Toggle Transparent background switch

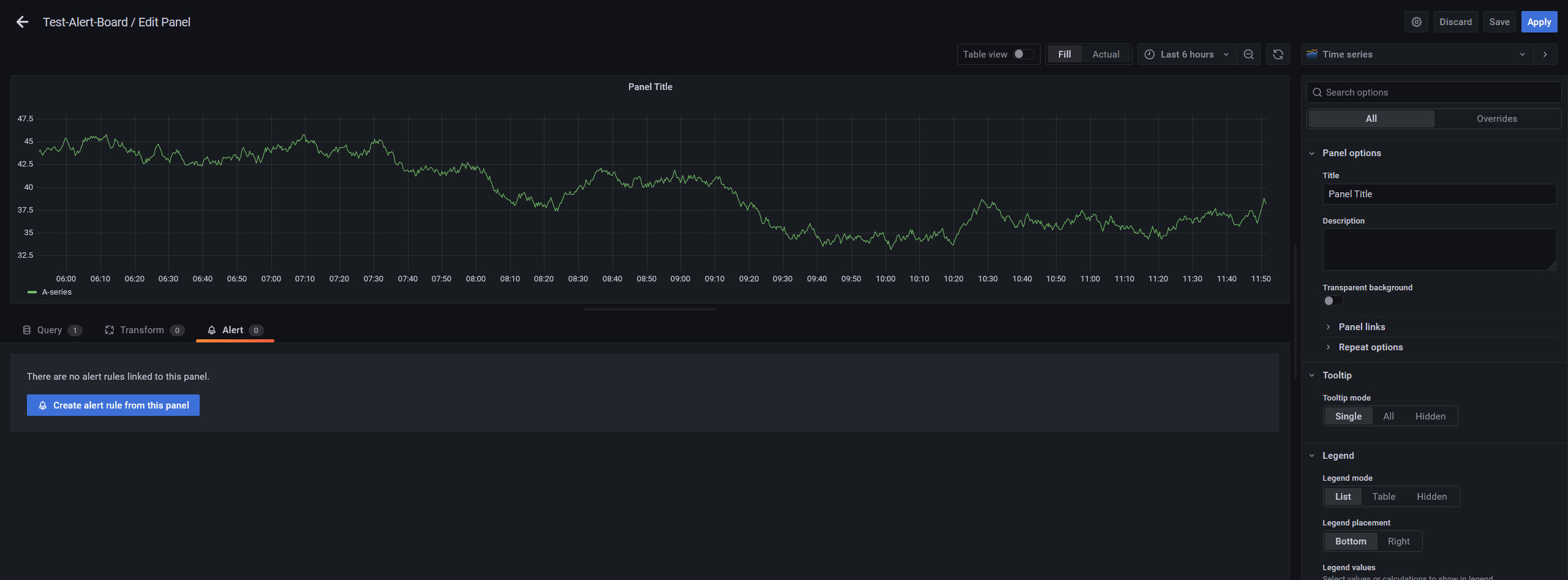click(1333, 301)
